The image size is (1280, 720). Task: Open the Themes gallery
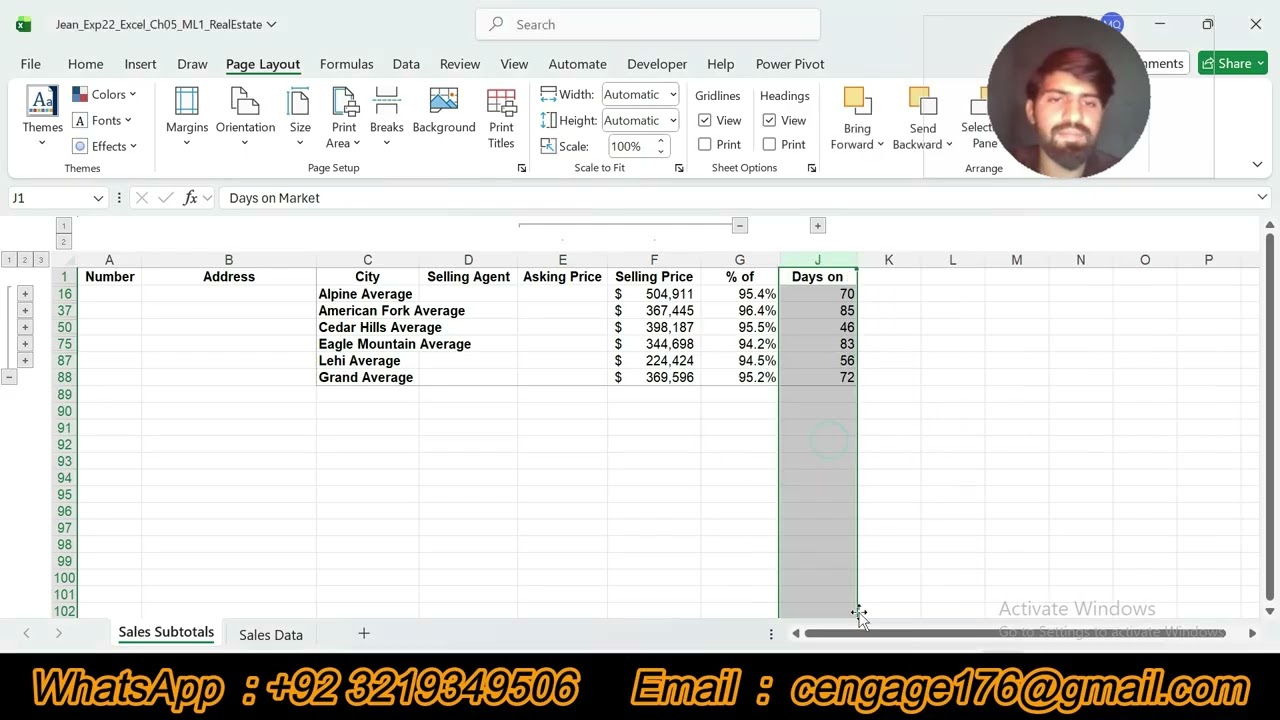click(x=42, y=118)
